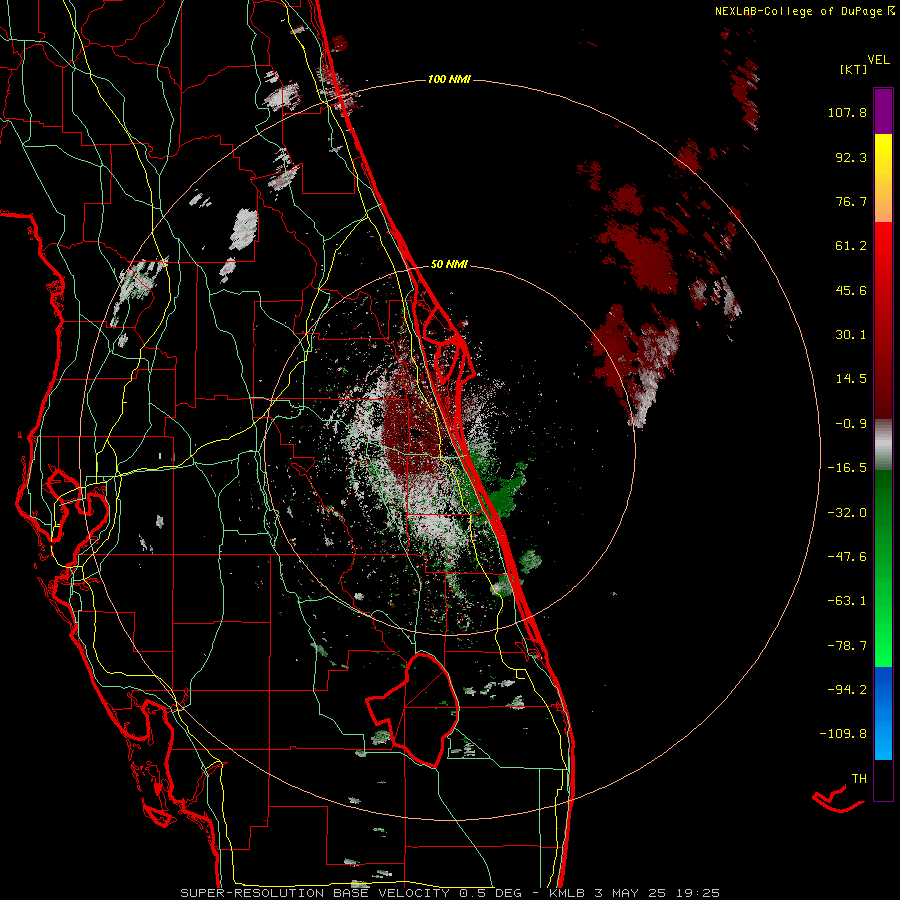Click the -0.9 velocity scale value

tap(851, 424)
